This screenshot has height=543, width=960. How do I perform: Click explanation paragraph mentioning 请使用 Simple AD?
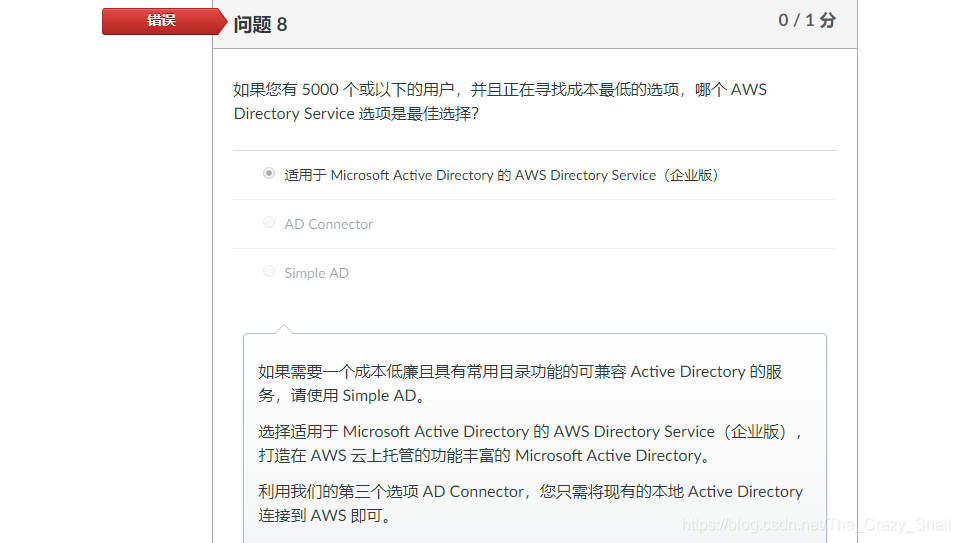520,383
